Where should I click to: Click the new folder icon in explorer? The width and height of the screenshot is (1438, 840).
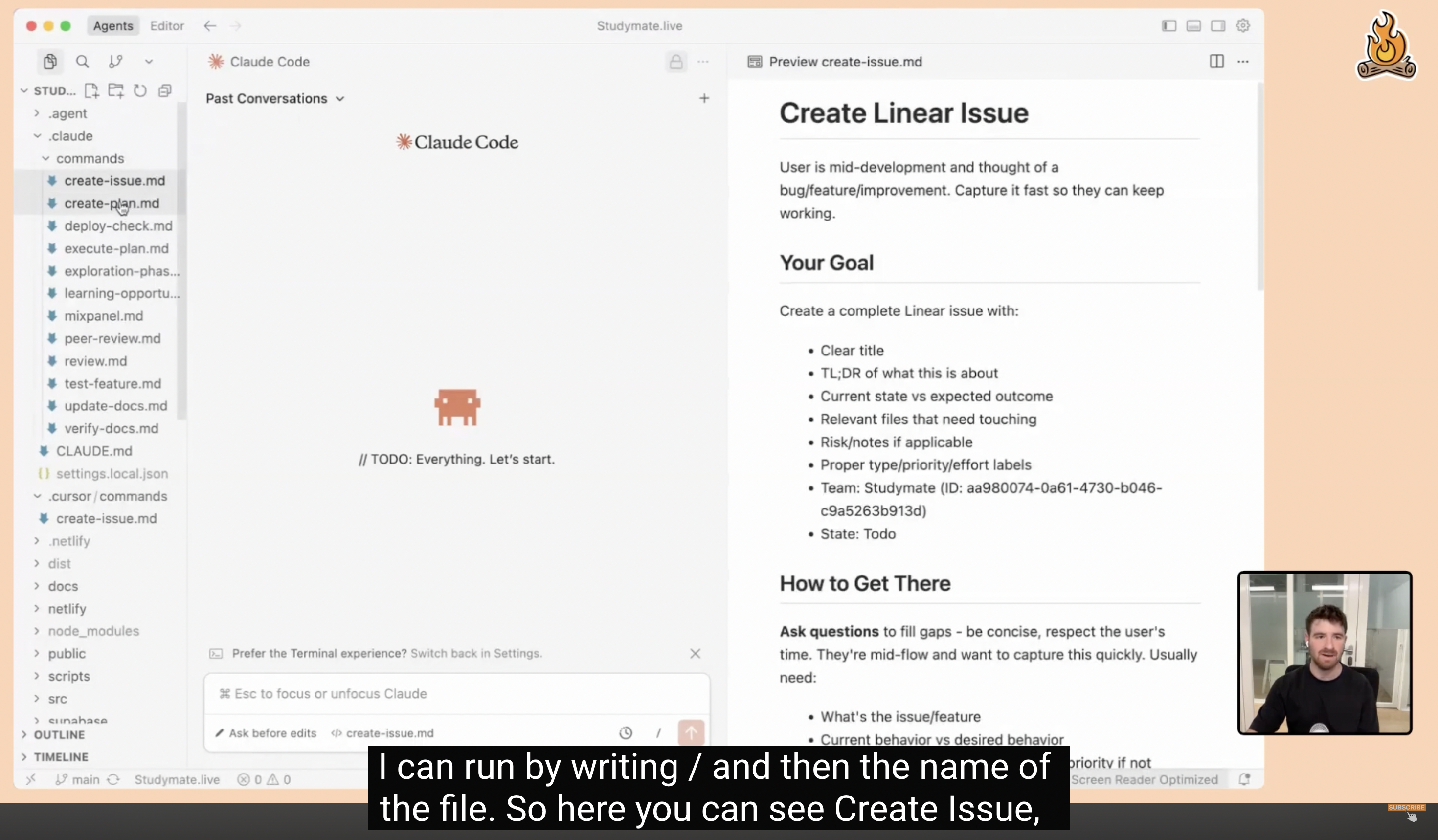(x=116, y=90)
